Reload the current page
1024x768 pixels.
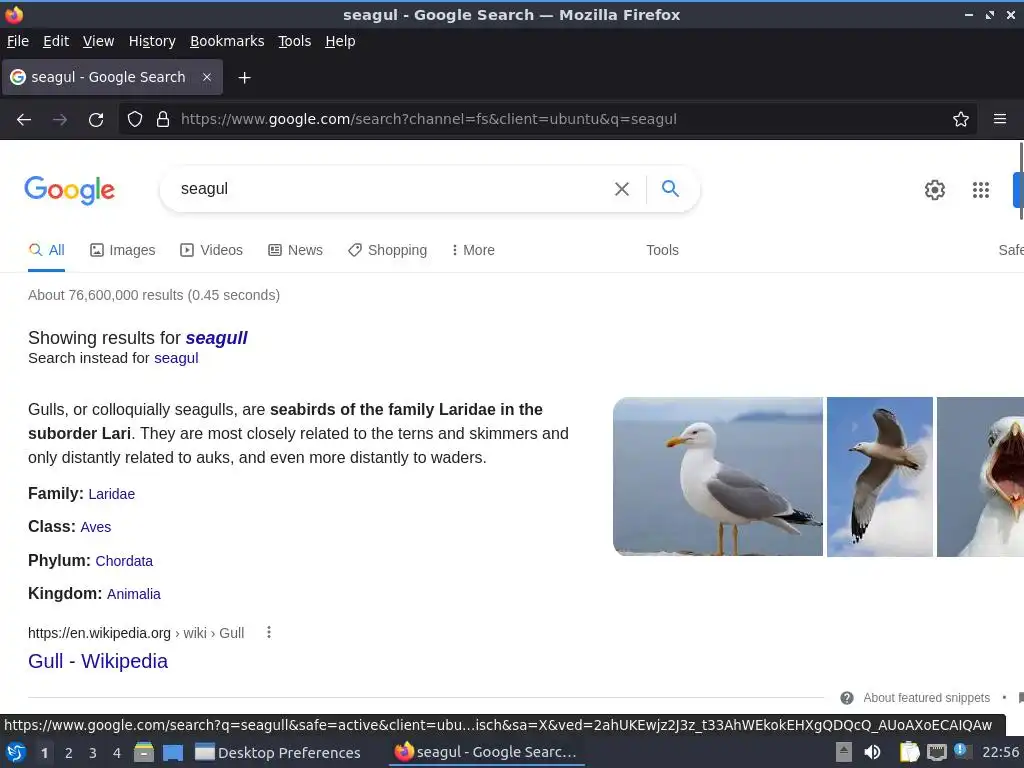tap(96, 120)
